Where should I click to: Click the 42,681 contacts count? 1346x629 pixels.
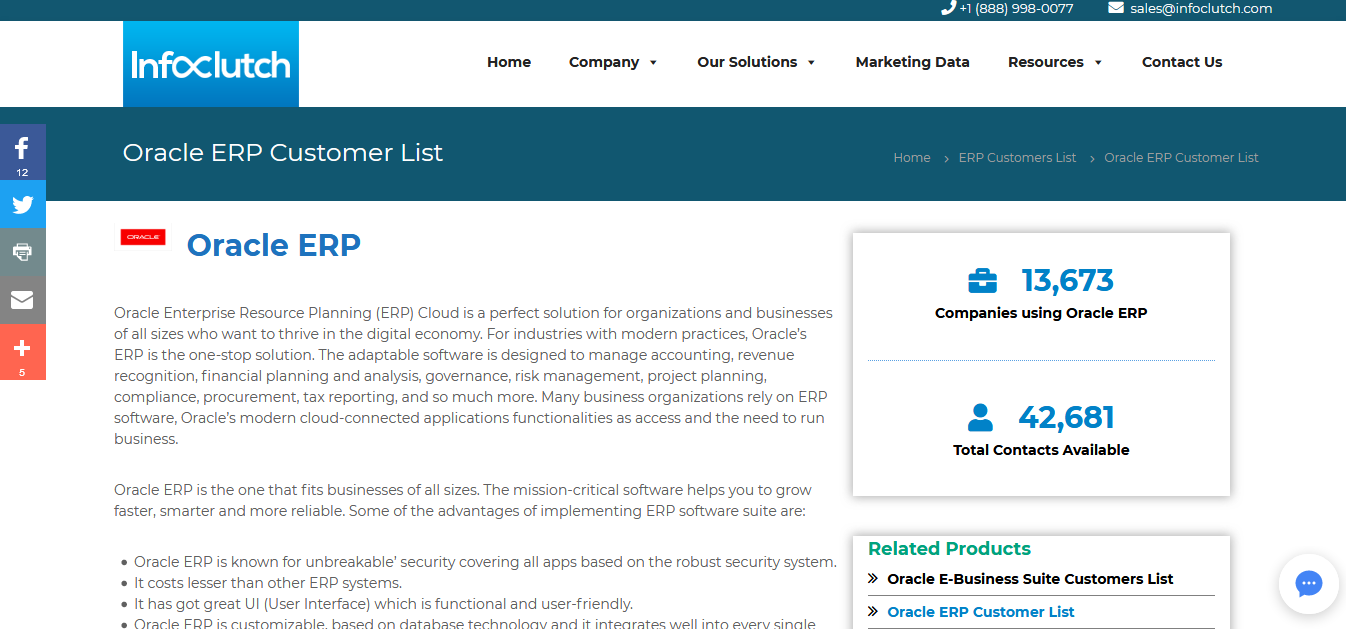pyautogui.click(x=1066, y=417)
